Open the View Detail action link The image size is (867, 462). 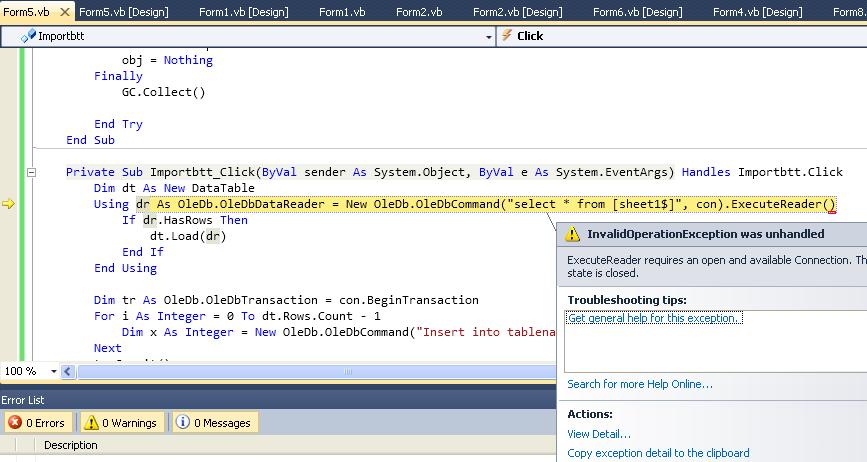598,434
